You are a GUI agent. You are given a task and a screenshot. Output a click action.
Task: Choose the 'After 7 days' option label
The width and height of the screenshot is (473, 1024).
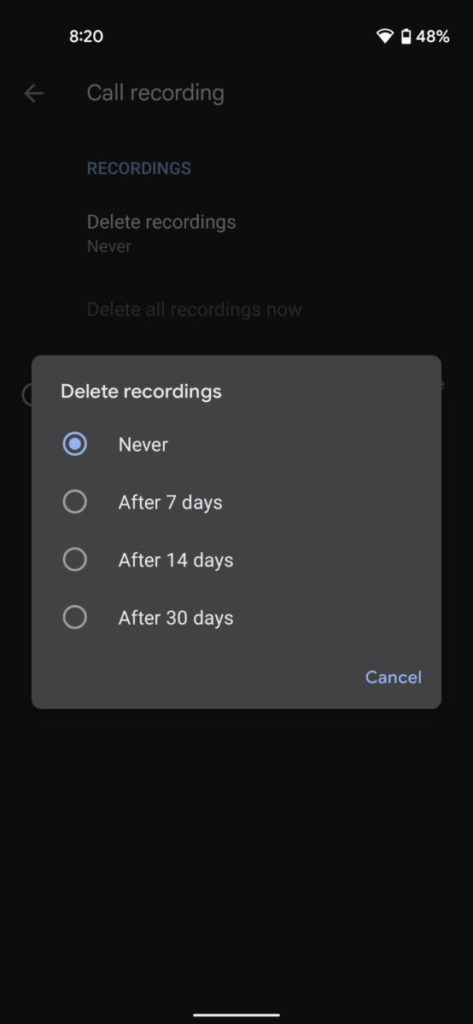coord(171,503)
